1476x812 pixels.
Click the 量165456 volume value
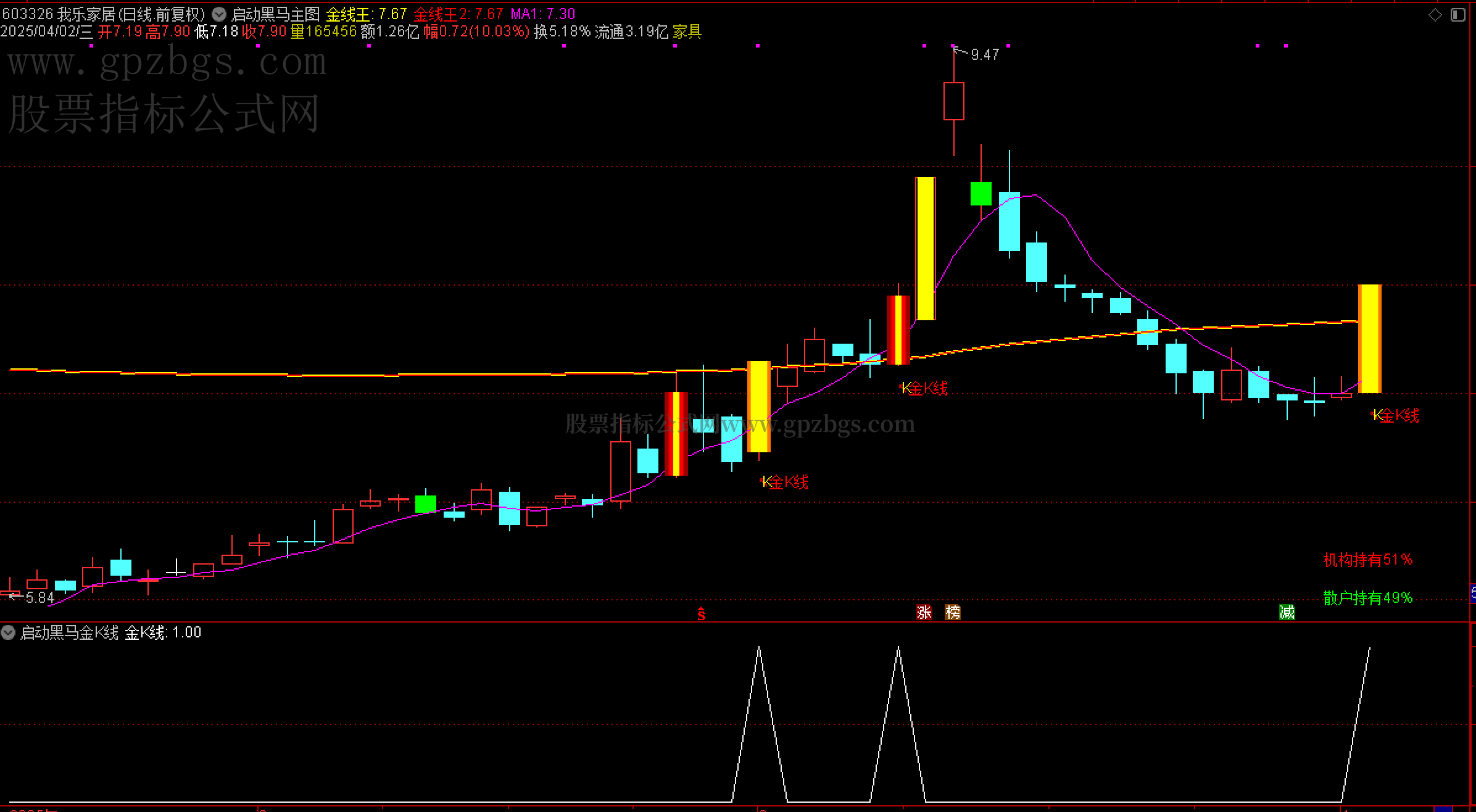[323, 31]
